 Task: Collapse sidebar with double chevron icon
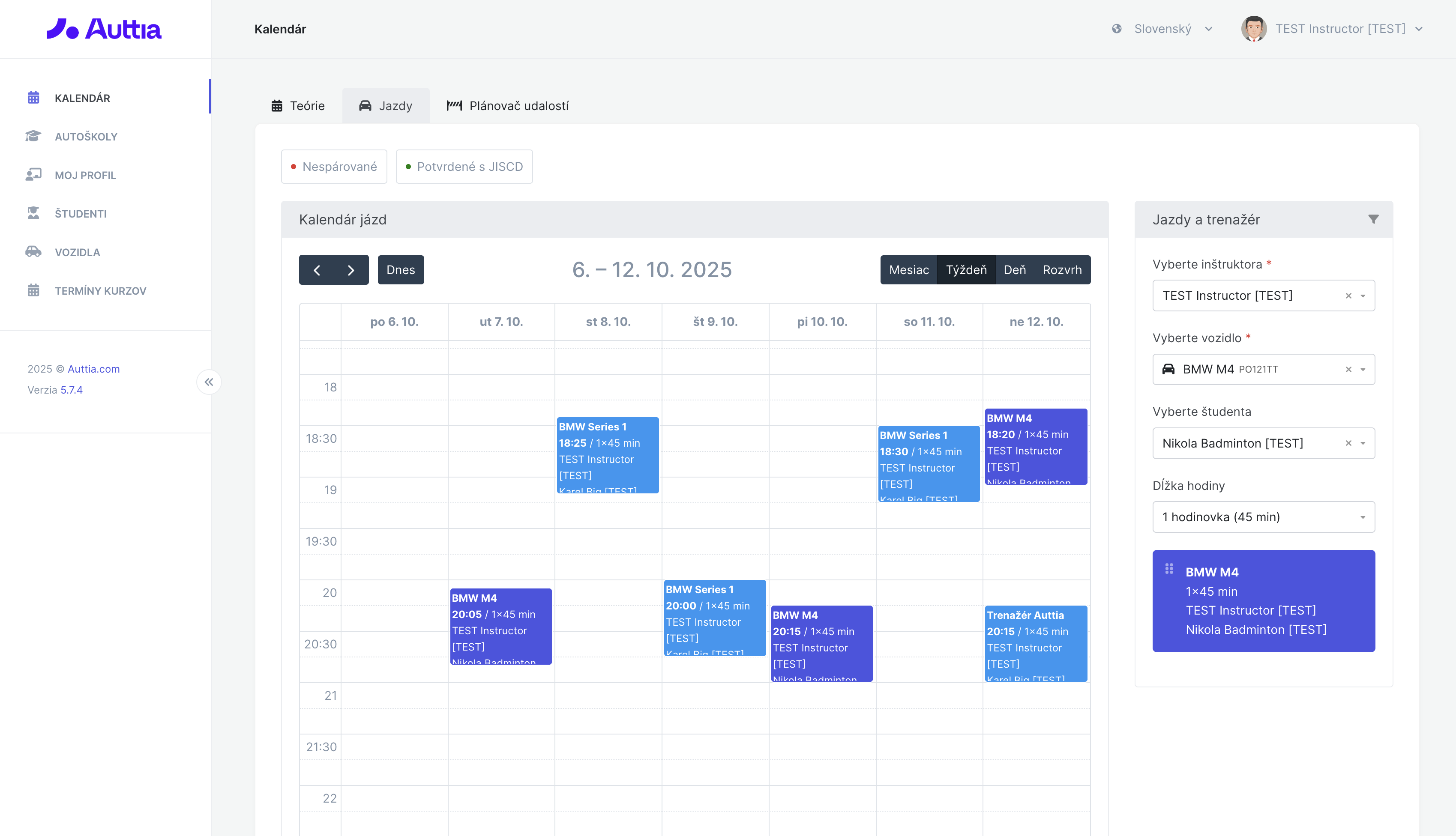tap(209, 382)
